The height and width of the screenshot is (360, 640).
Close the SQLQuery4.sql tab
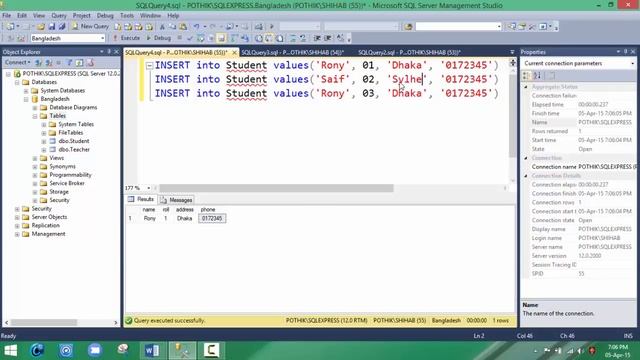tap(234, 53)
